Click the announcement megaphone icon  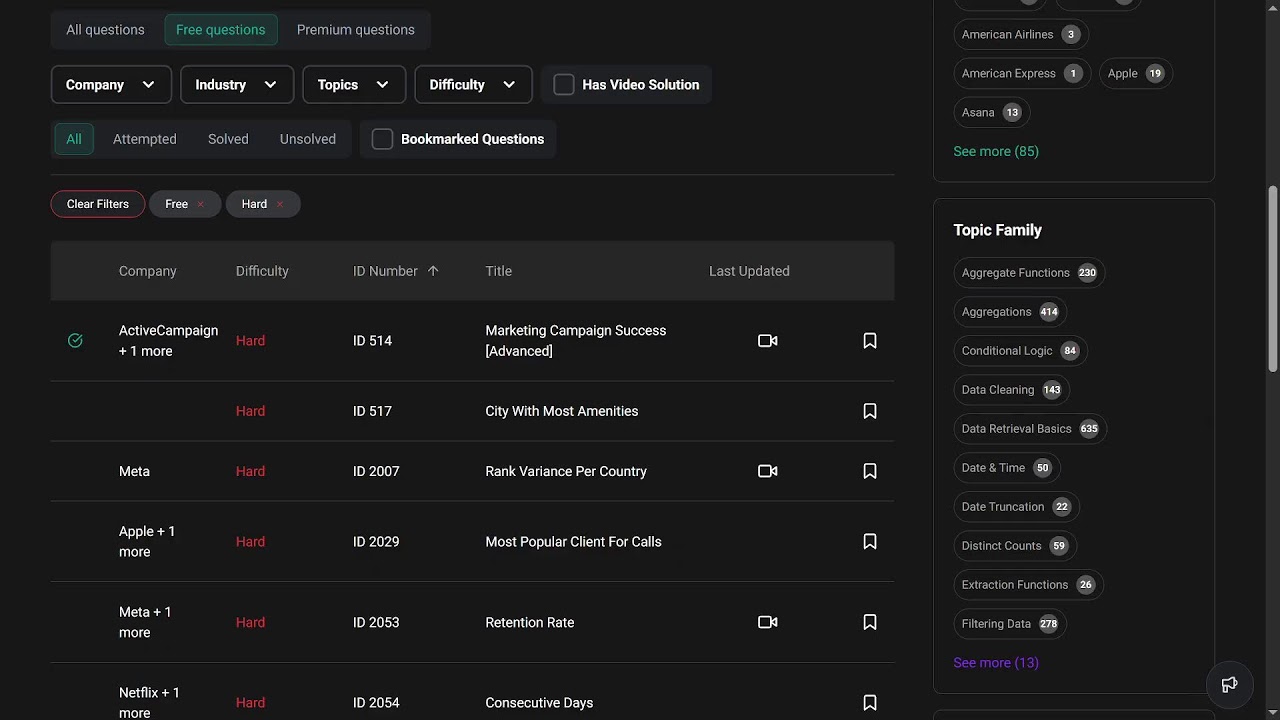(1230, 685)
